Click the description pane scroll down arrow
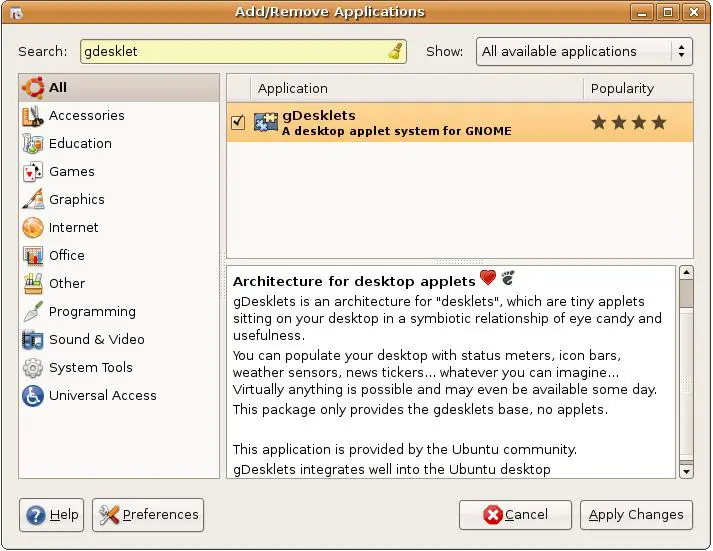 tap(686, 470)
